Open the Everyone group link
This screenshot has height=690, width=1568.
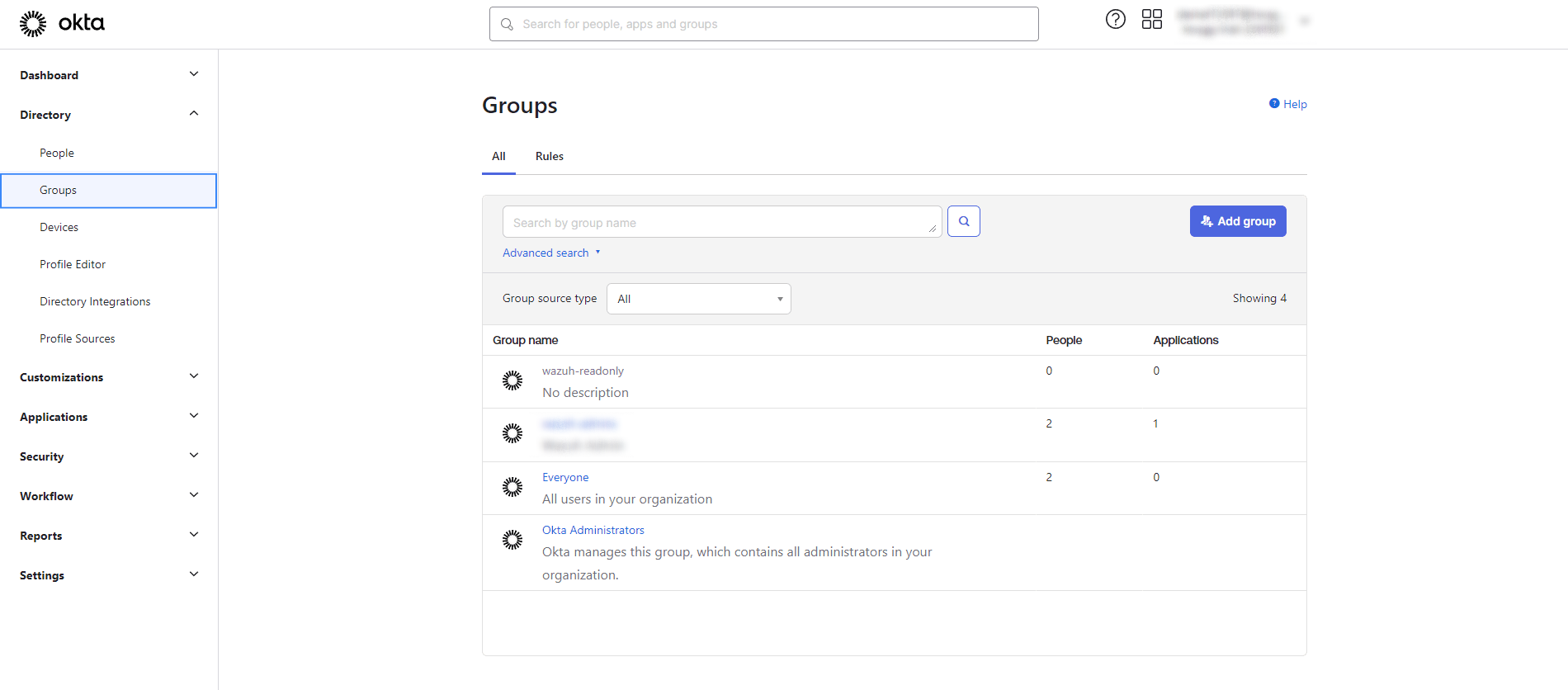tap(565, 477)
